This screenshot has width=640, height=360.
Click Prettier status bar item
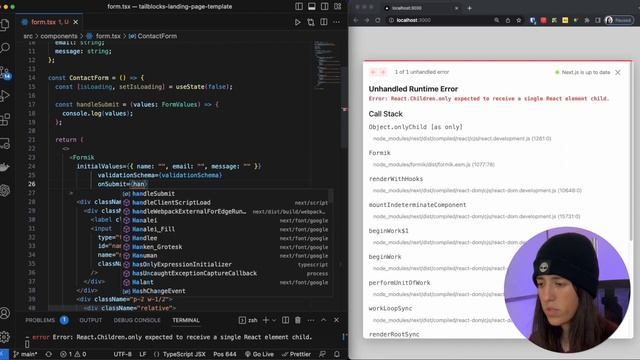point(296,354)
